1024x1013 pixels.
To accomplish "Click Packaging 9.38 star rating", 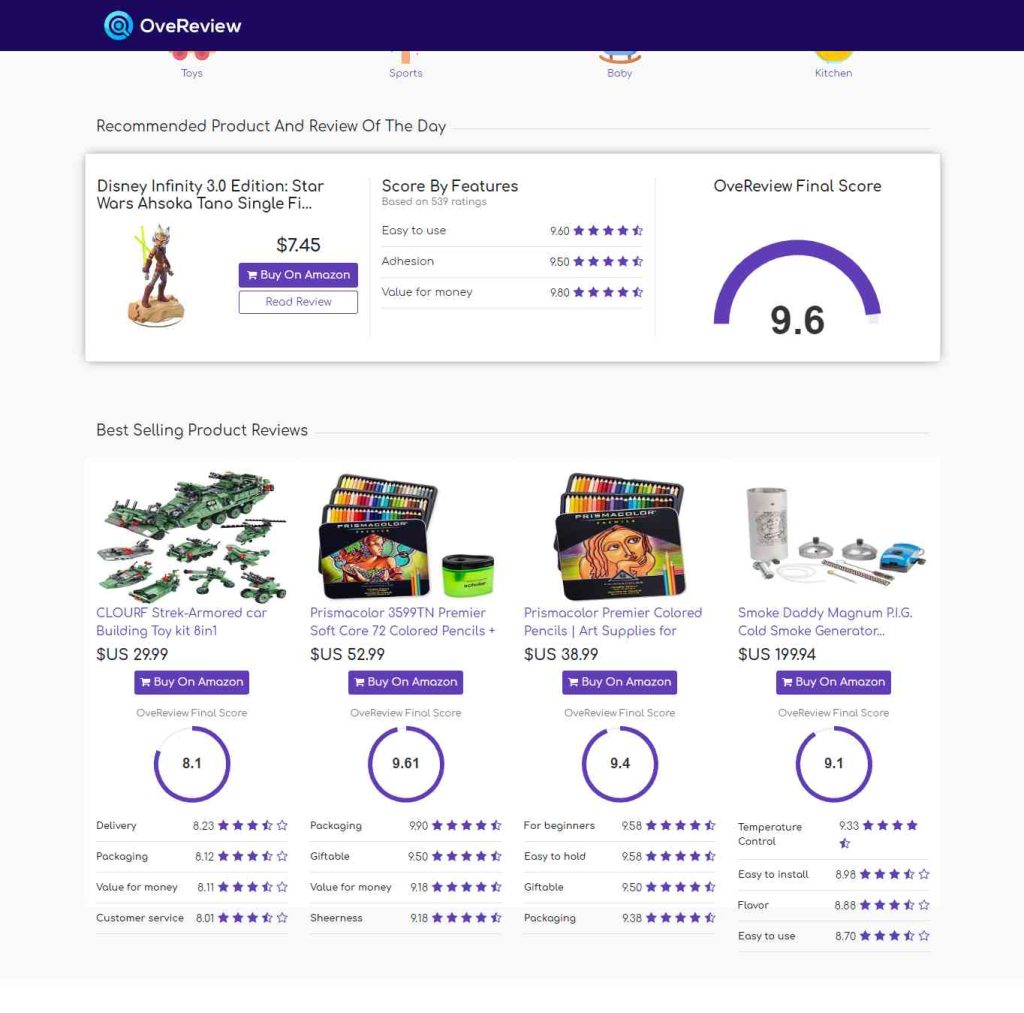I will click(680, 918).
